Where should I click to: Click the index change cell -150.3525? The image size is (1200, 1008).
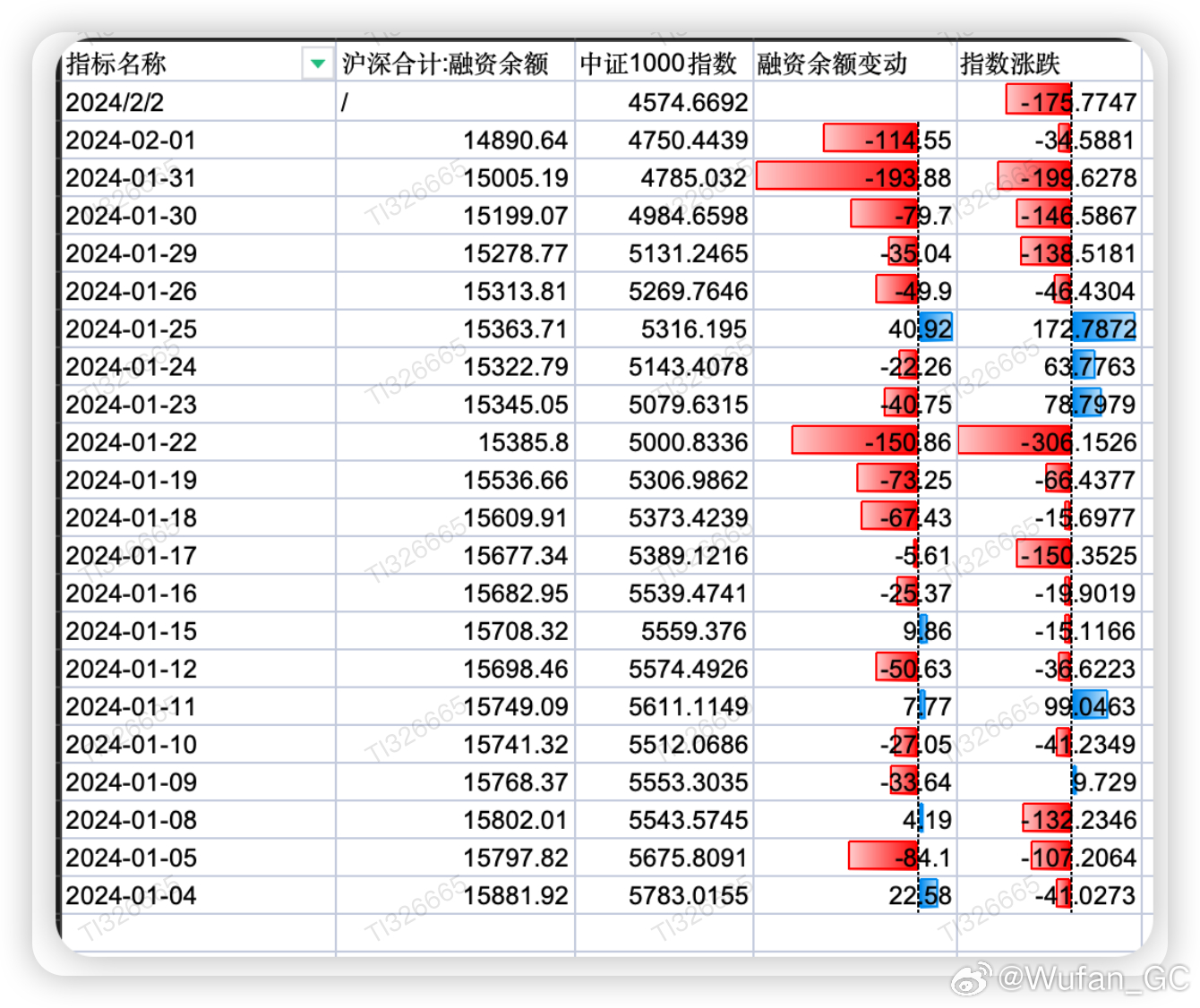(x=1049, y=555)
